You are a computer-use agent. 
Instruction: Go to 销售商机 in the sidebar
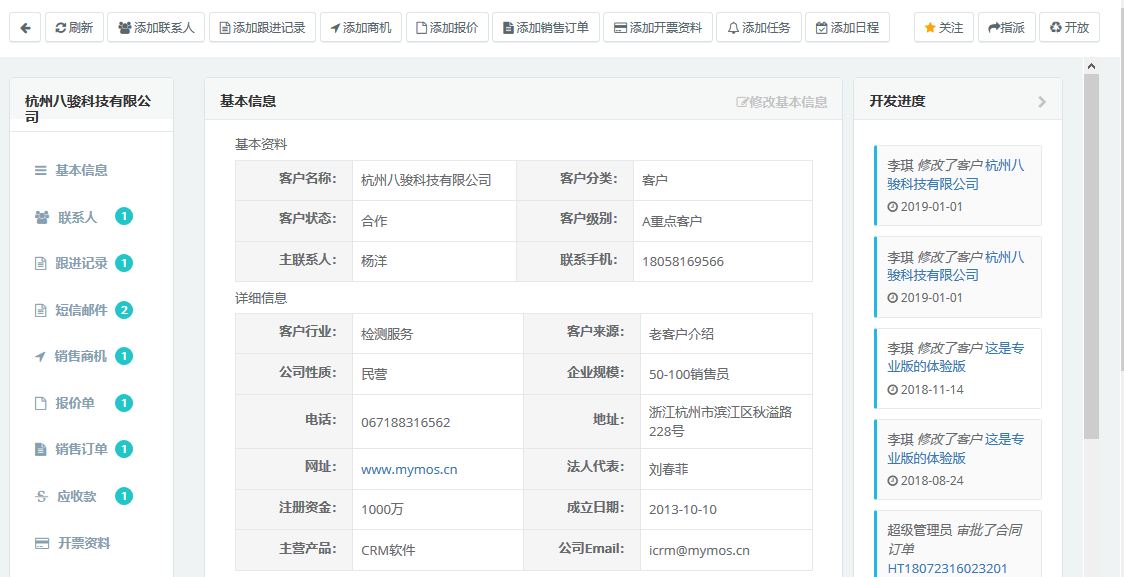80,357
